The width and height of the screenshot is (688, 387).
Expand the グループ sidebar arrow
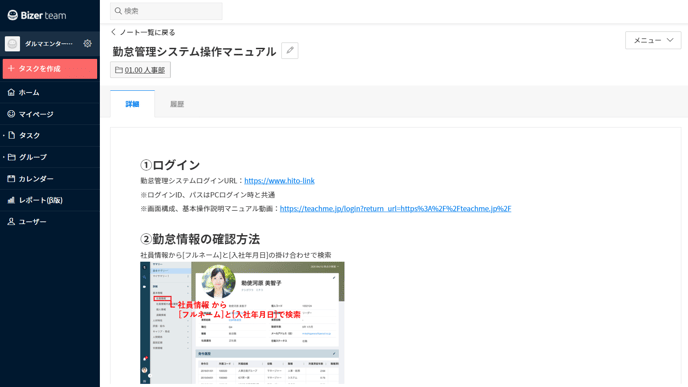coord(4,157)
